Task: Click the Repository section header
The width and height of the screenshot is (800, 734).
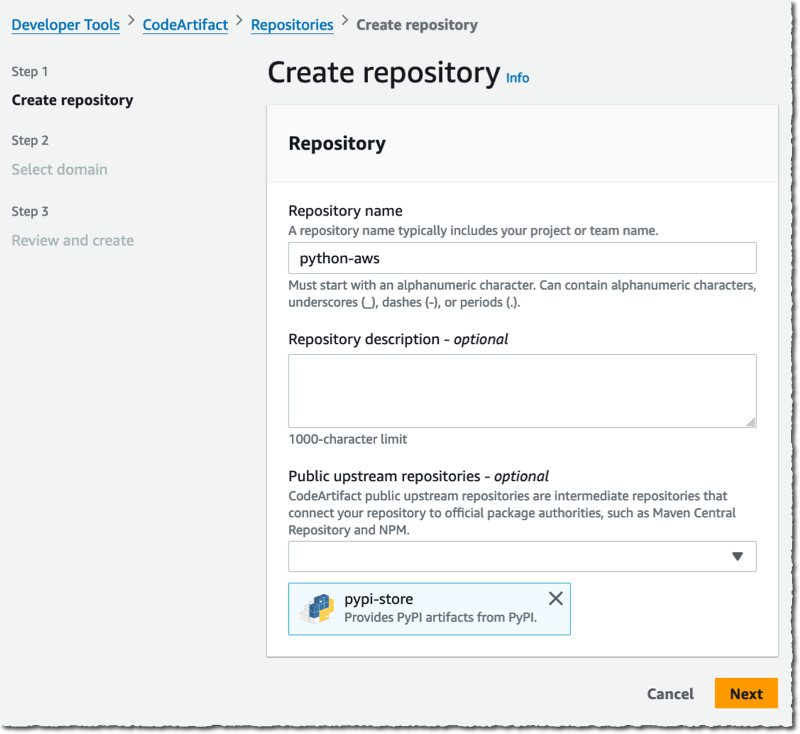Action: 339,143
